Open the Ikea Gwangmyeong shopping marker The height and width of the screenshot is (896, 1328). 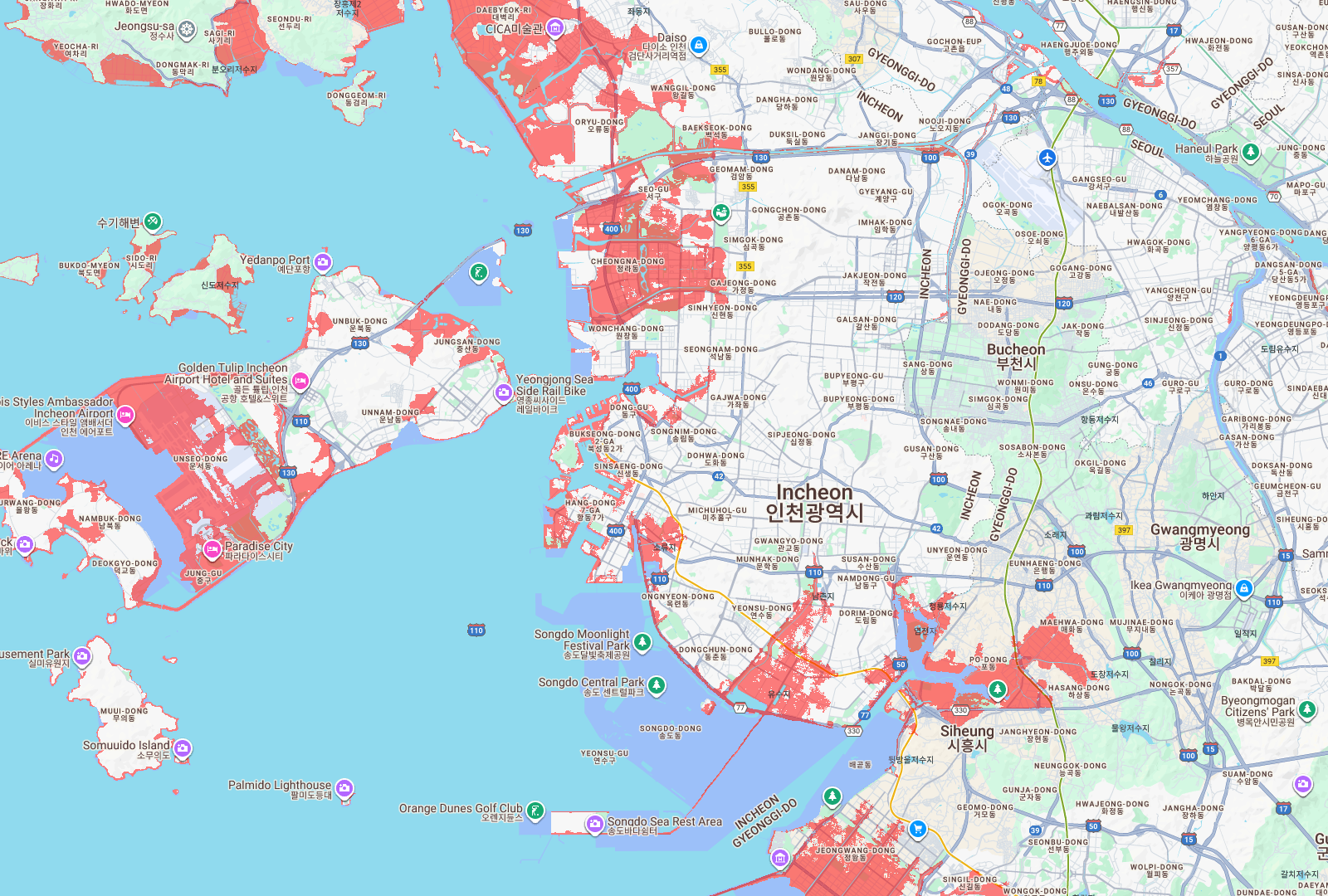point(1243,588)
